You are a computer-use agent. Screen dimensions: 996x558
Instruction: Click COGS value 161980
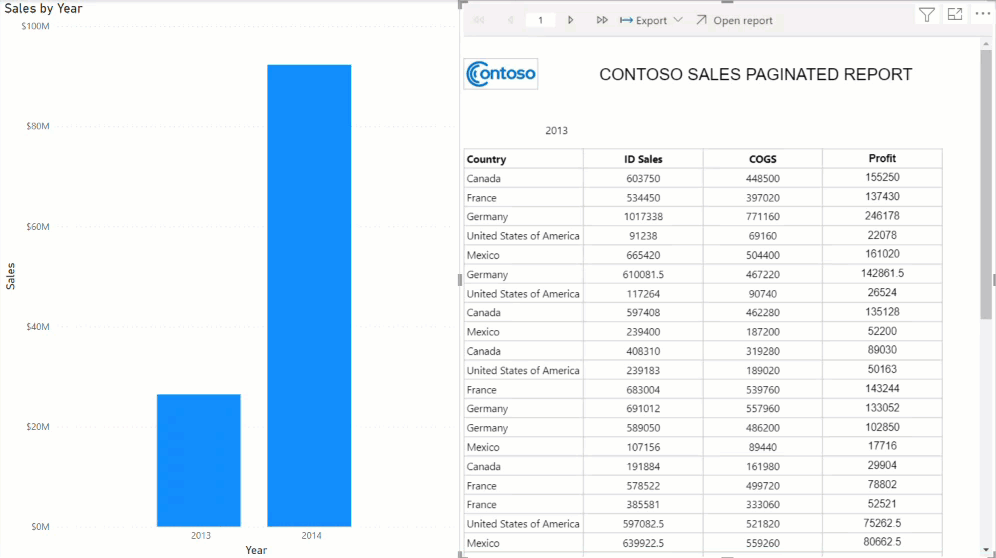762,466
